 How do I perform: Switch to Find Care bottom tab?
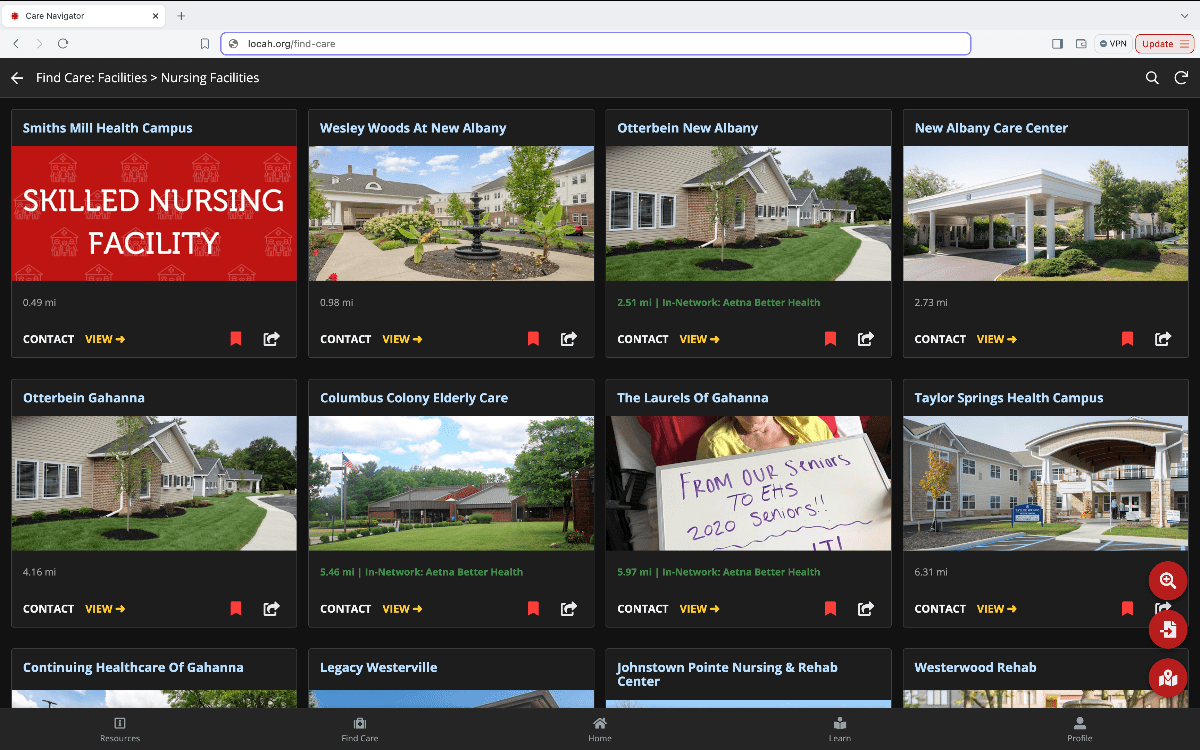coord(360,729)
